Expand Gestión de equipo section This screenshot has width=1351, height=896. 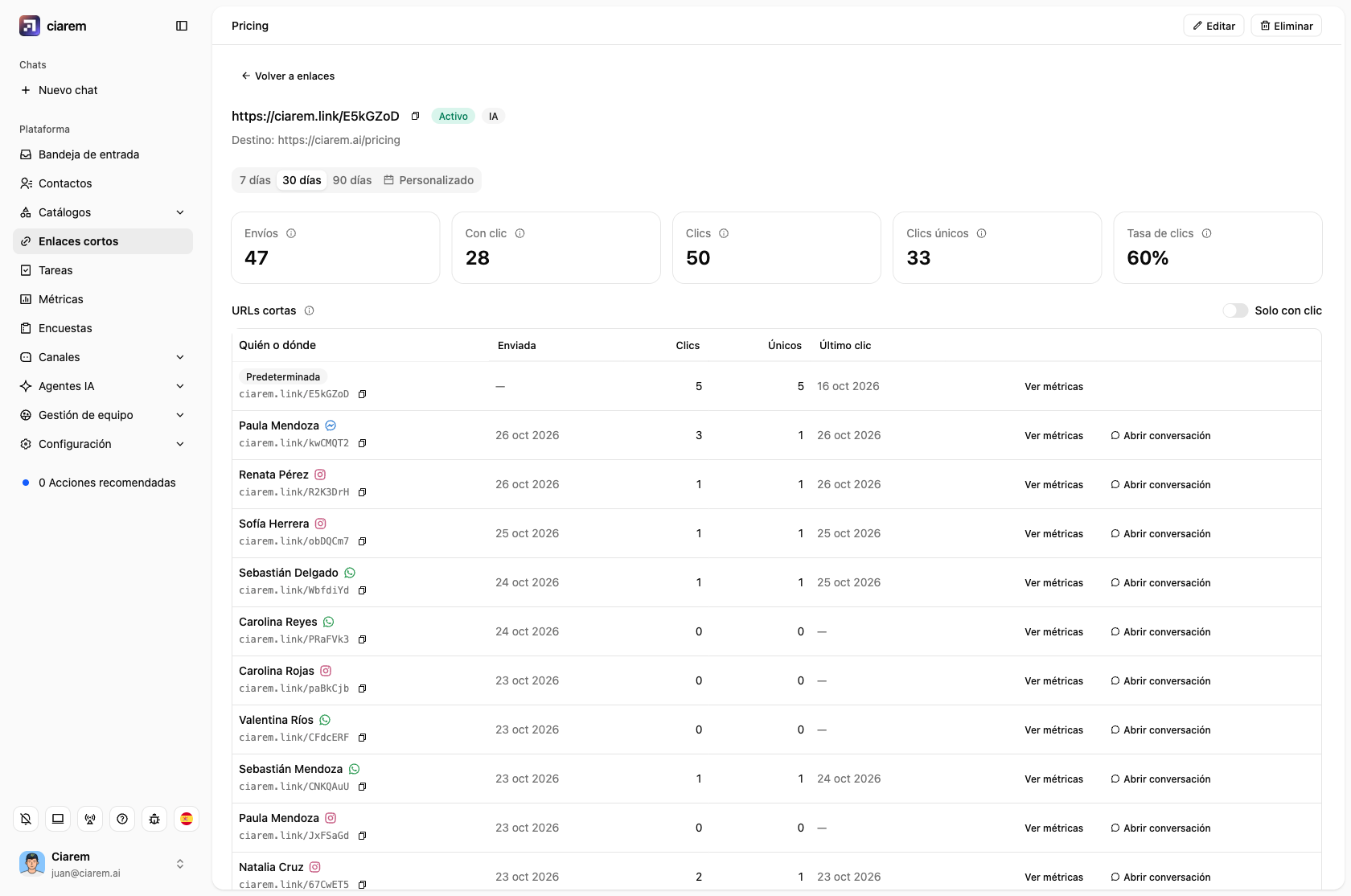point(103,415)
